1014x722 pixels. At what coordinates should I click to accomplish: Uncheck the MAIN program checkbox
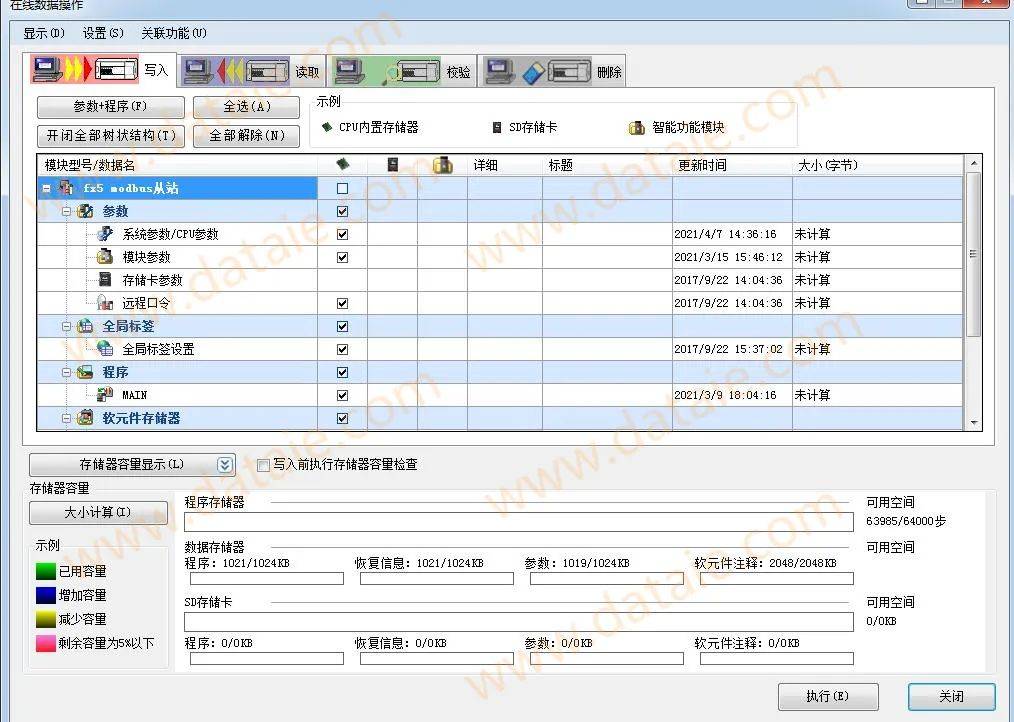click(x=343, y=395)
